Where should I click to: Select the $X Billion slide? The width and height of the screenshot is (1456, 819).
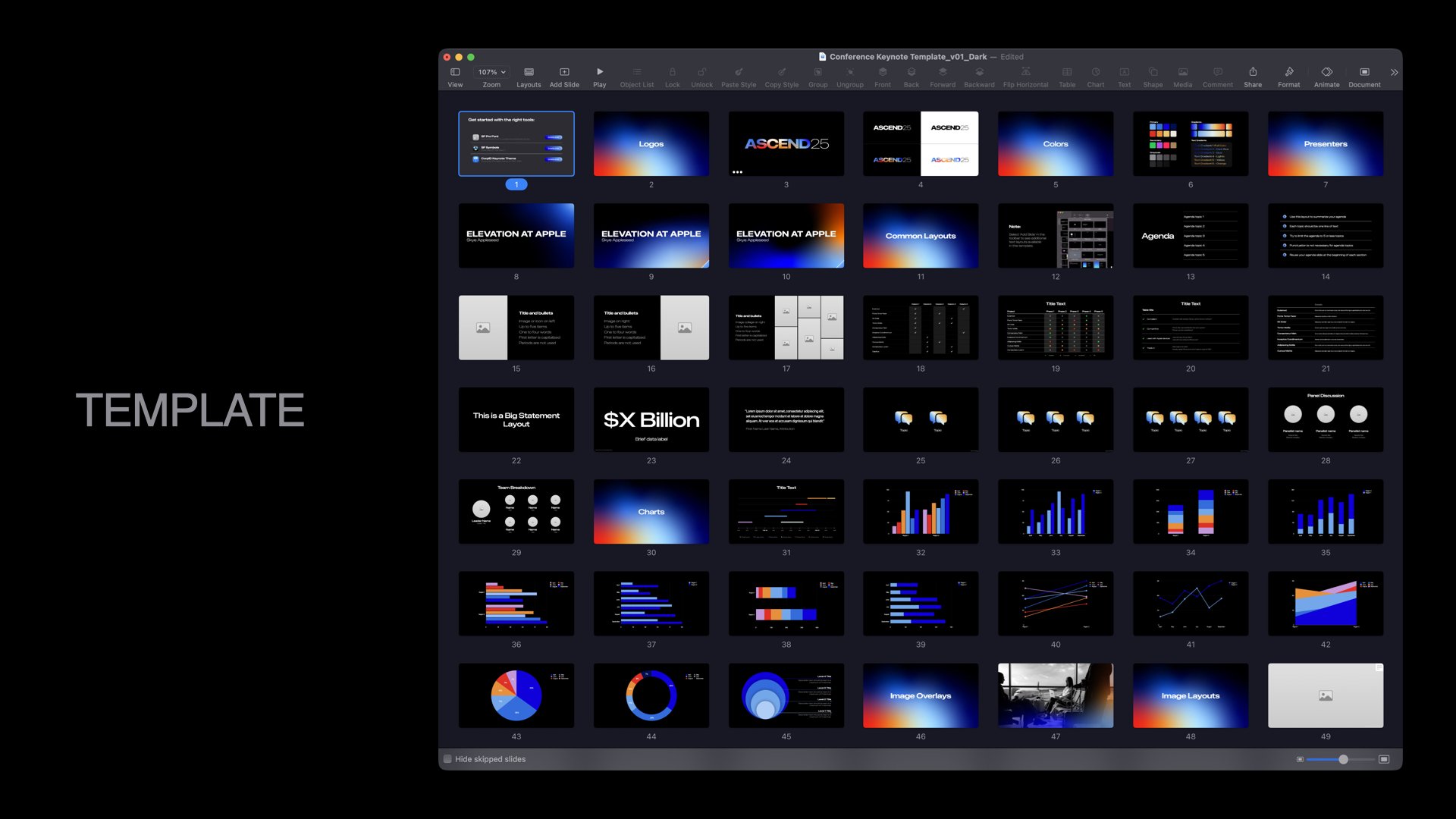tap(651, 420)
